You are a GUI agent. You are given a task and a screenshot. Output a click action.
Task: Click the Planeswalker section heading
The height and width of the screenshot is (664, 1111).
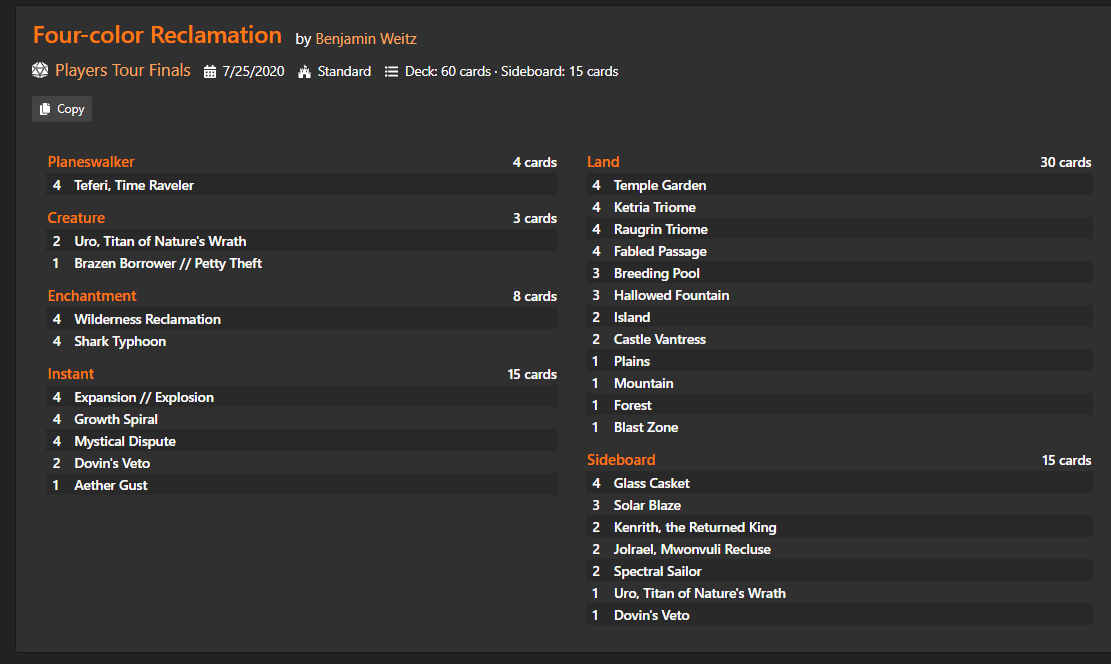tap(91, 162)
